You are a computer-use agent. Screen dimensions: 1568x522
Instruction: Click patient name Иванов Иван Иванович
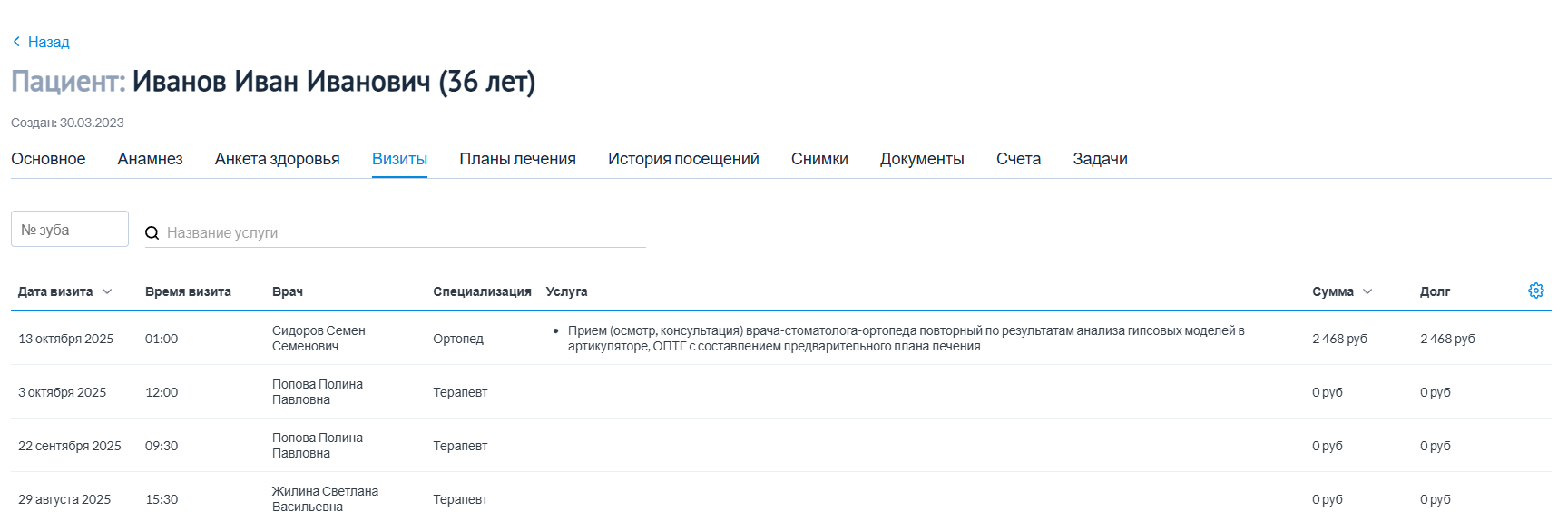click(x=281, y=82)
